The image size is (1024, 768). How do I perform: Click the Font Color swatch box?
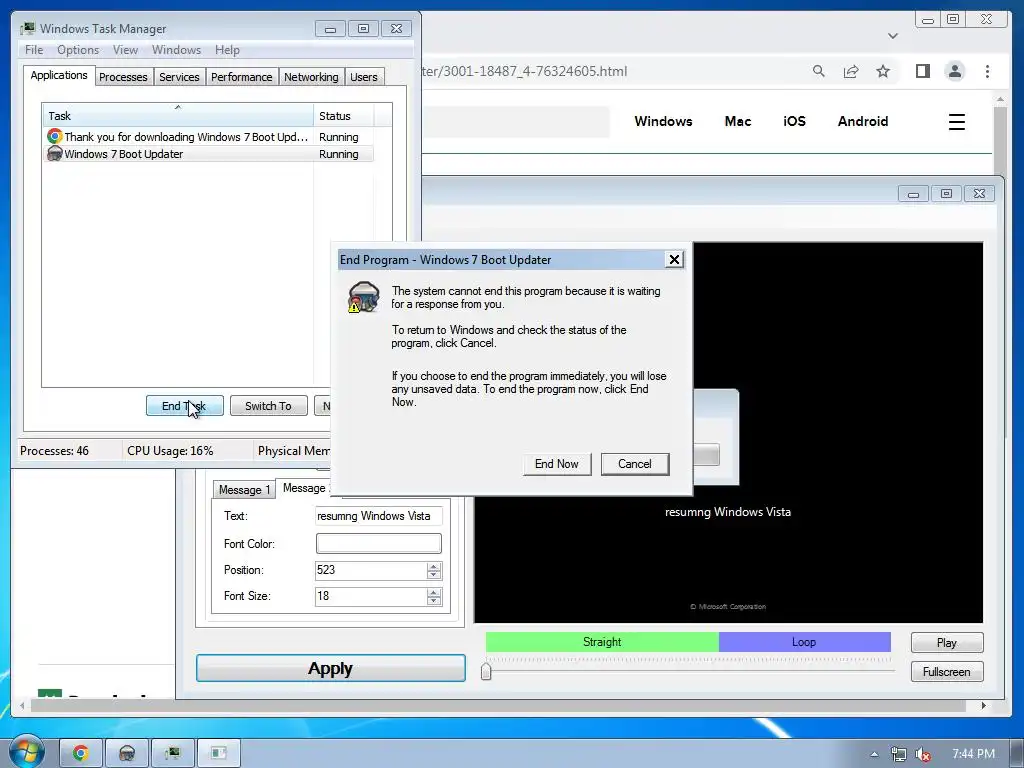tap(379, 543)
